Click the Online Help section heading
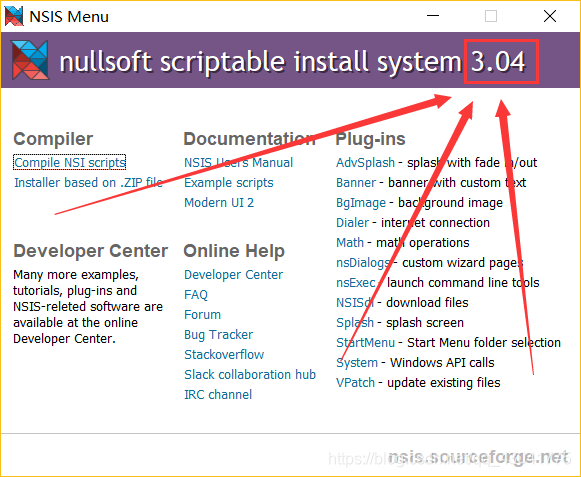This screenshot has height=477, width=581. (234, 251)
